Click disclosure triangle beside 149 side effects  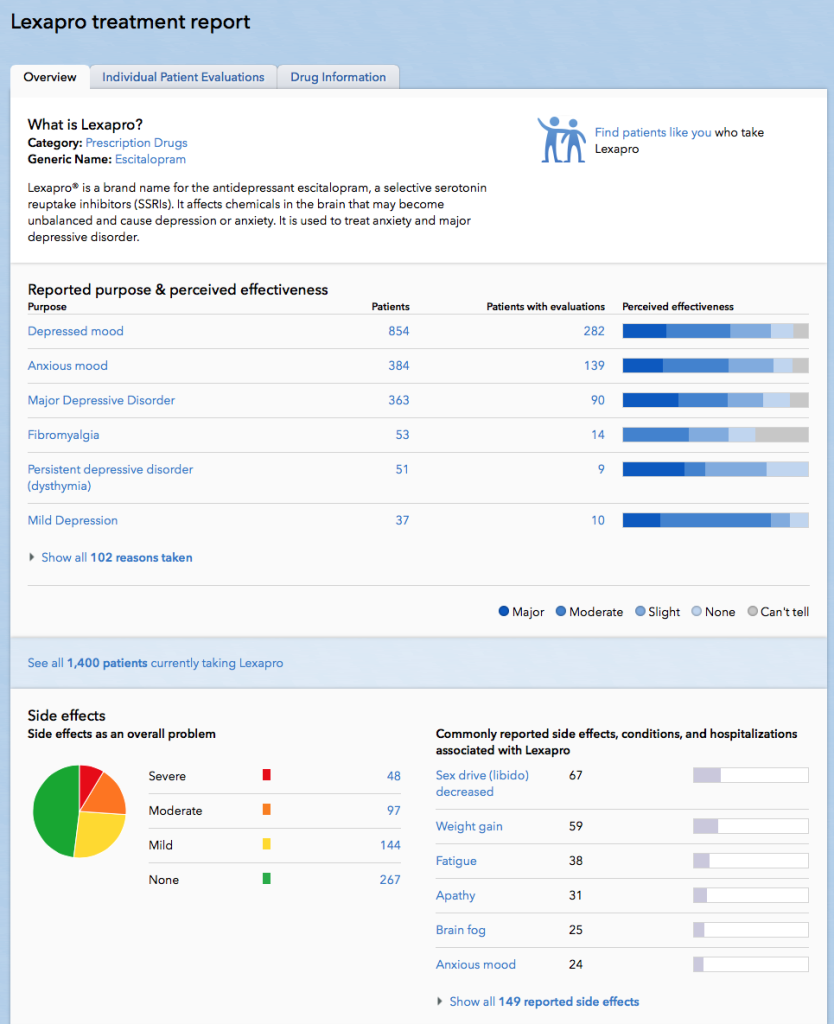440,1001
